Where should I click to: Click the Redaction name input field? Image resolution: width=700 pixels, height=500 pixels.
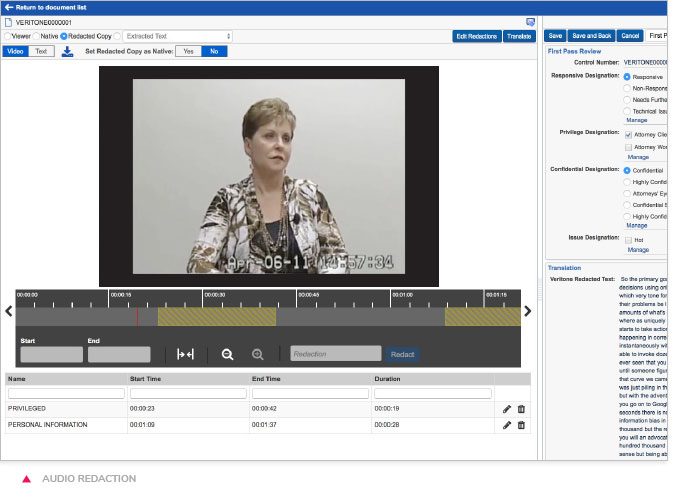point(336,354)
